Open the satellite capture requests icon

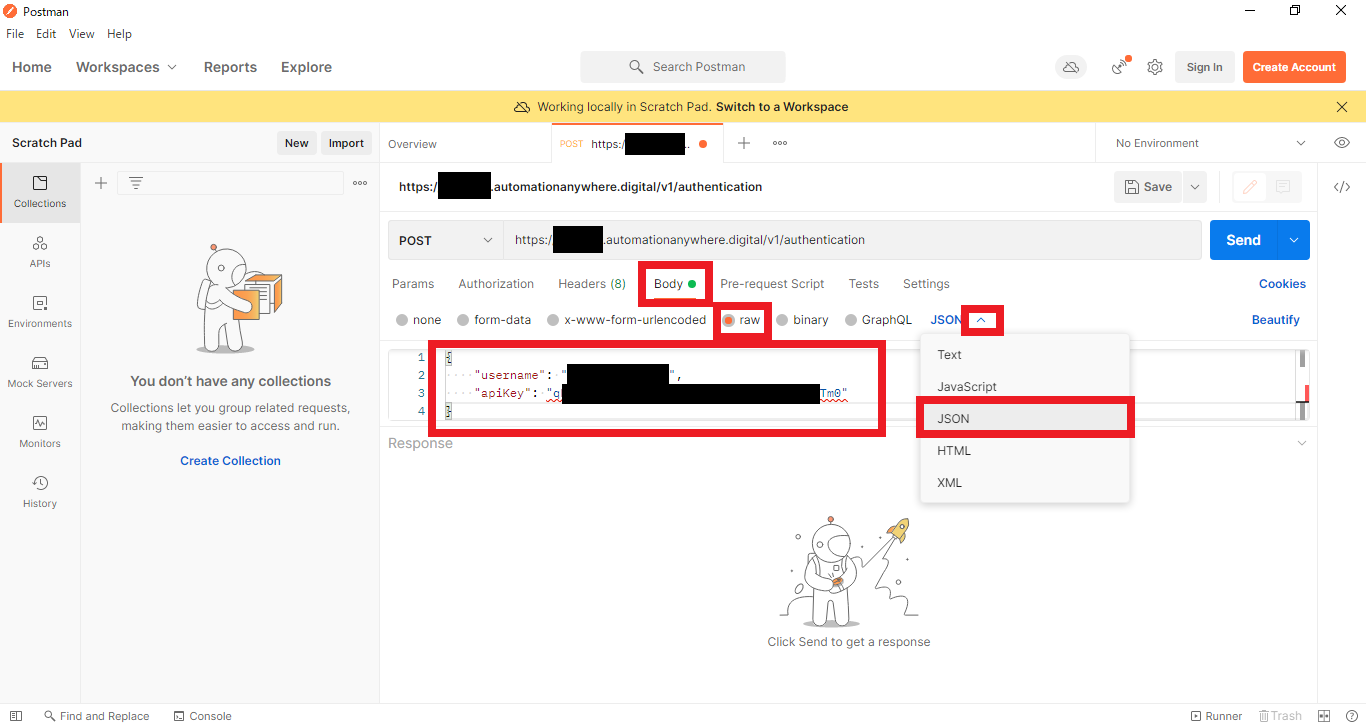point(1120,67)
